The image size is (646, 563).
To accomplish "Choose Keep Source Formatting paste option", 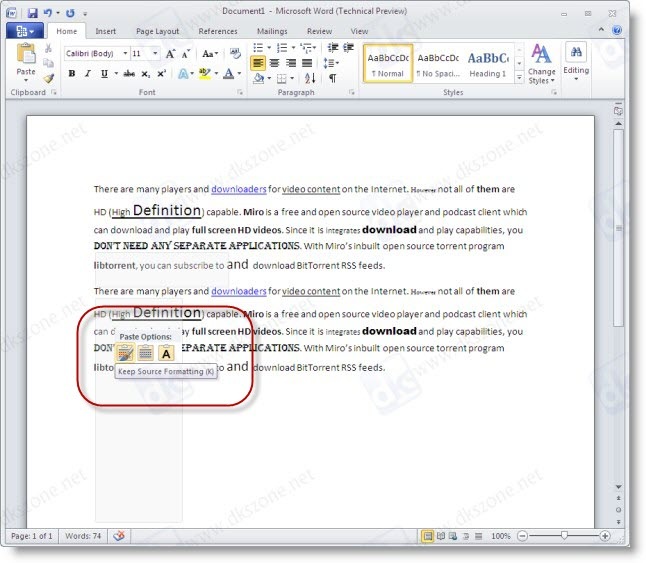I will (x=125, y=353).
